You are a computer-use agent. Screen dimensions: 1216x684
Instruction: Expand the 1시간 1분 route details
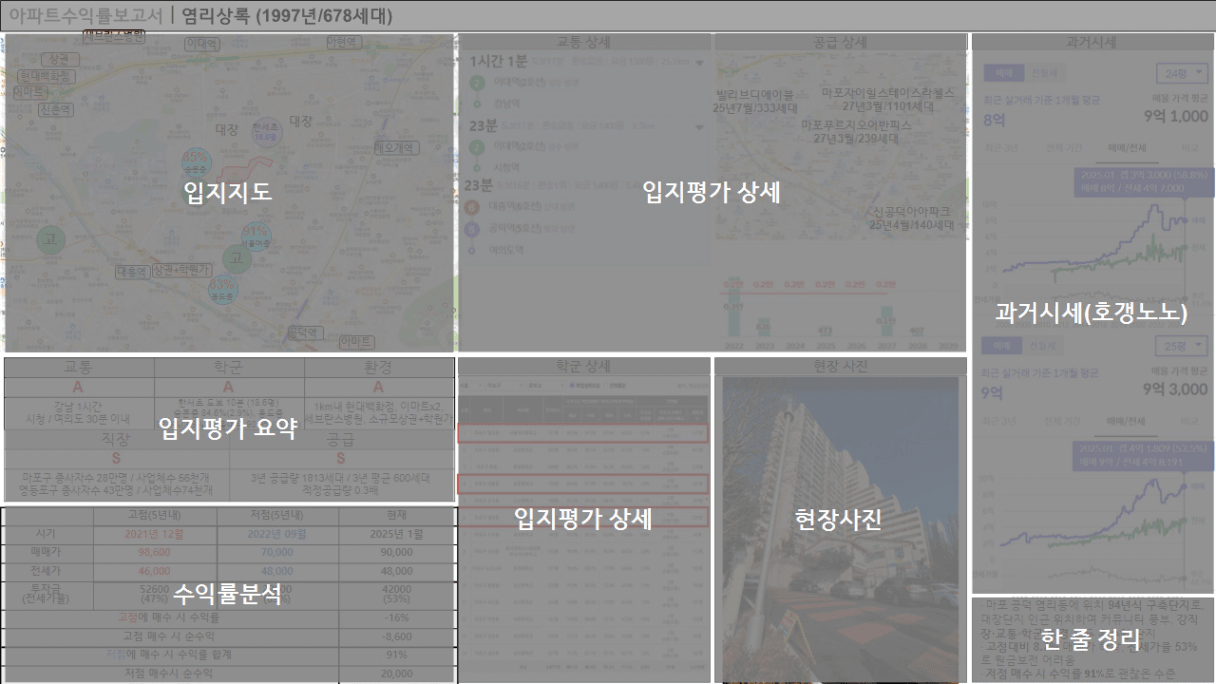click(x=700, y=62)
